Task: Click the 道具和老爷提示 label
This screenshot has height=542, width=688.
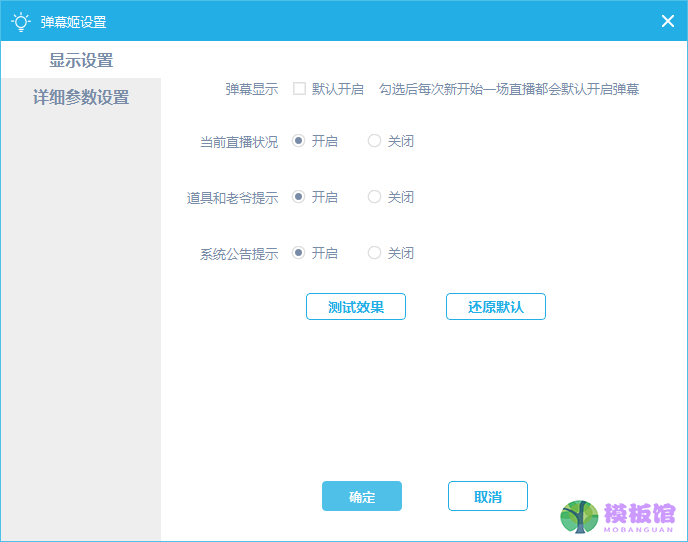Action: [x=233, y=197]
